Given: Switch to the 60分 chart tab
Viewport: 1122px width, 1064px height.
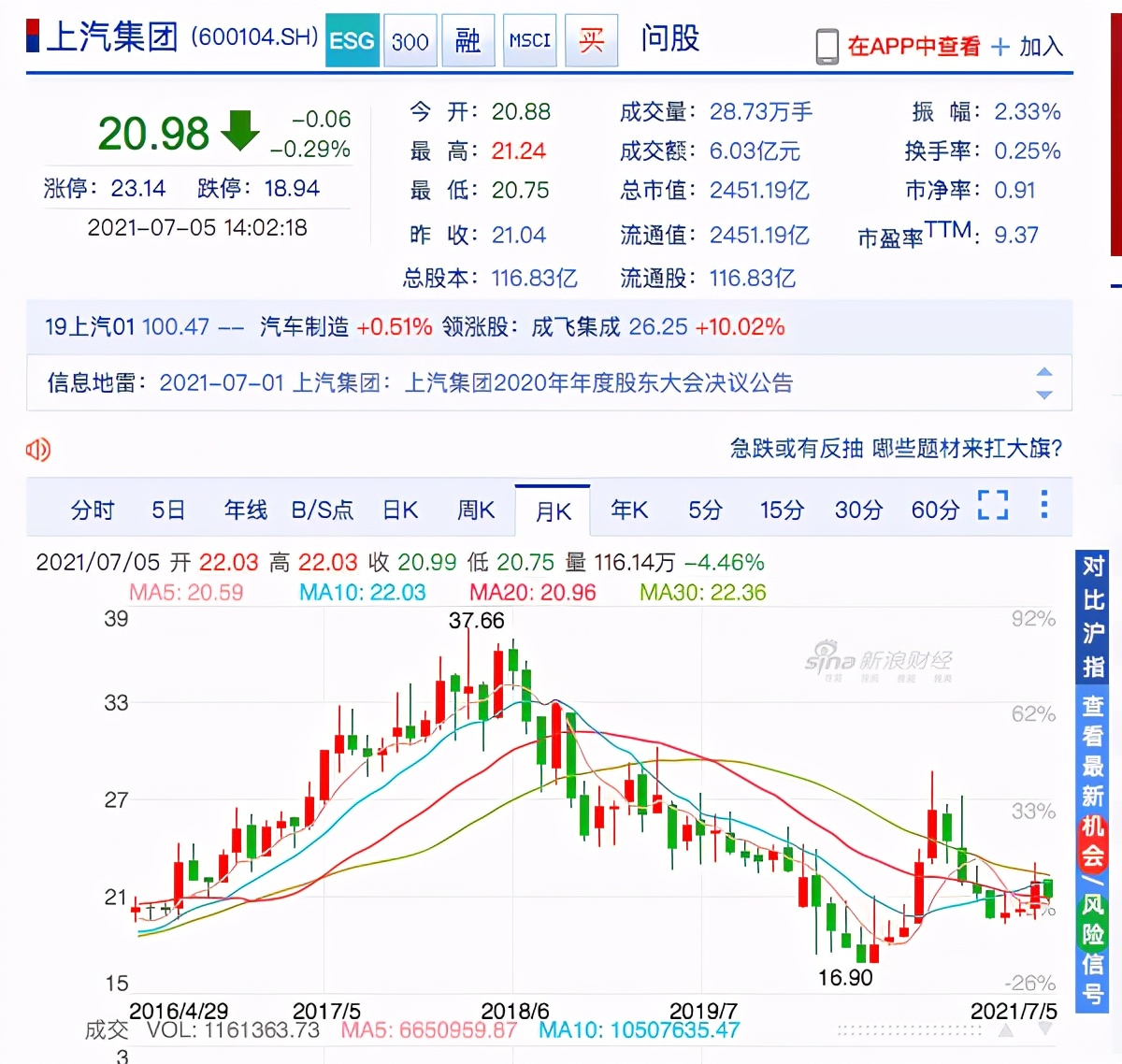Looking at the screenshot, I should (936, 510).
